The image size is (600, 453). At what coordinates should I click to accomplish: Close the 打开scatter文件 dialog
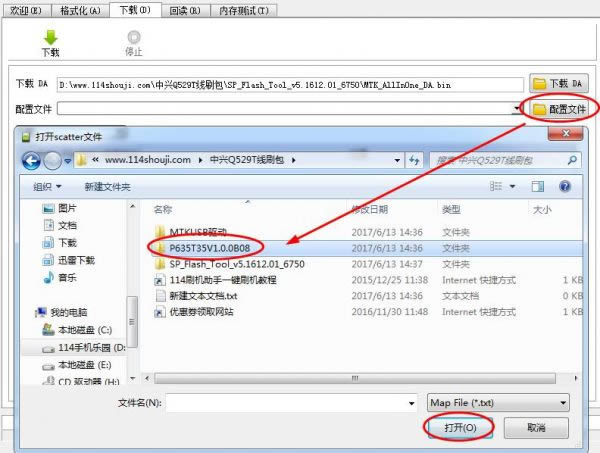point(566,133)
